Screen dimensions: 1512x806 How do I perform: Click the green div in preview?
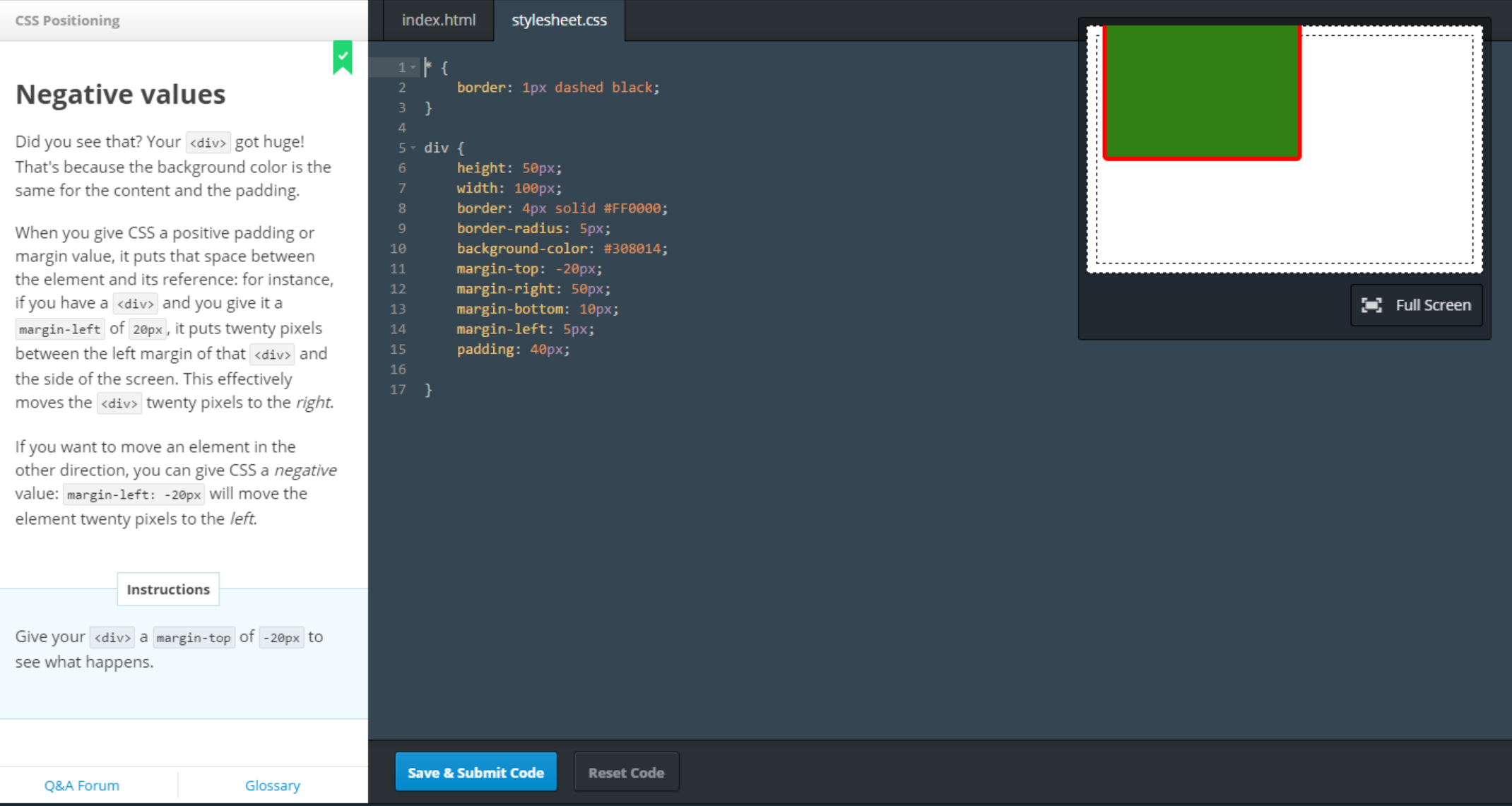[x=1201, y=90]
